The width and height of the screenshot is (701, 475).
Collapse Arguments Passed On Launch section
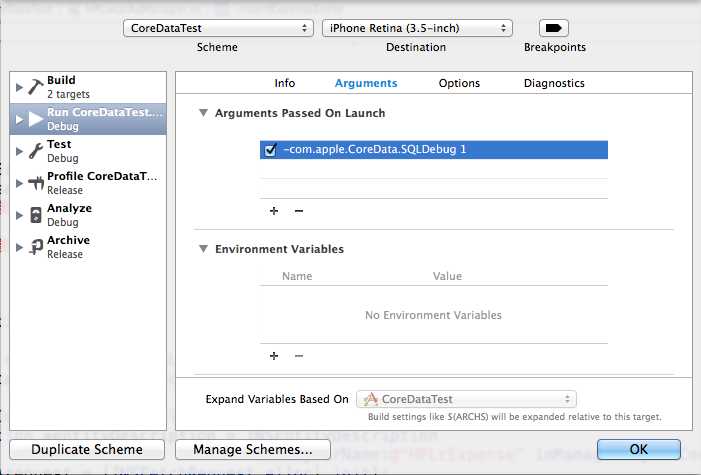(x=203, y=113)
